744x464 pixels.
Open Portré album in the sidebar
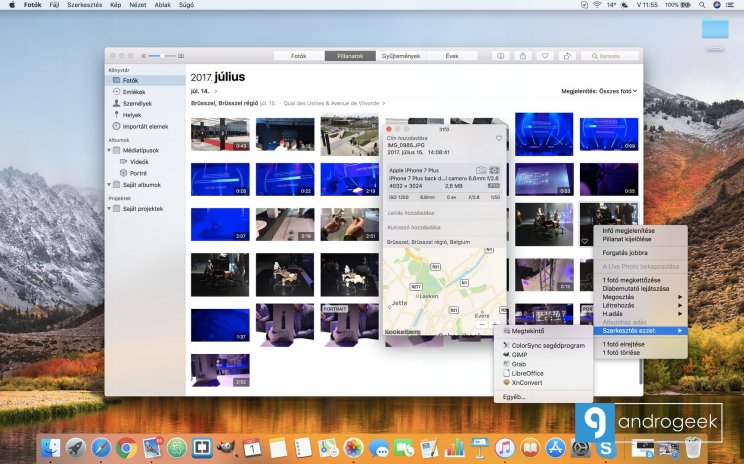click(x=138, y=173)
